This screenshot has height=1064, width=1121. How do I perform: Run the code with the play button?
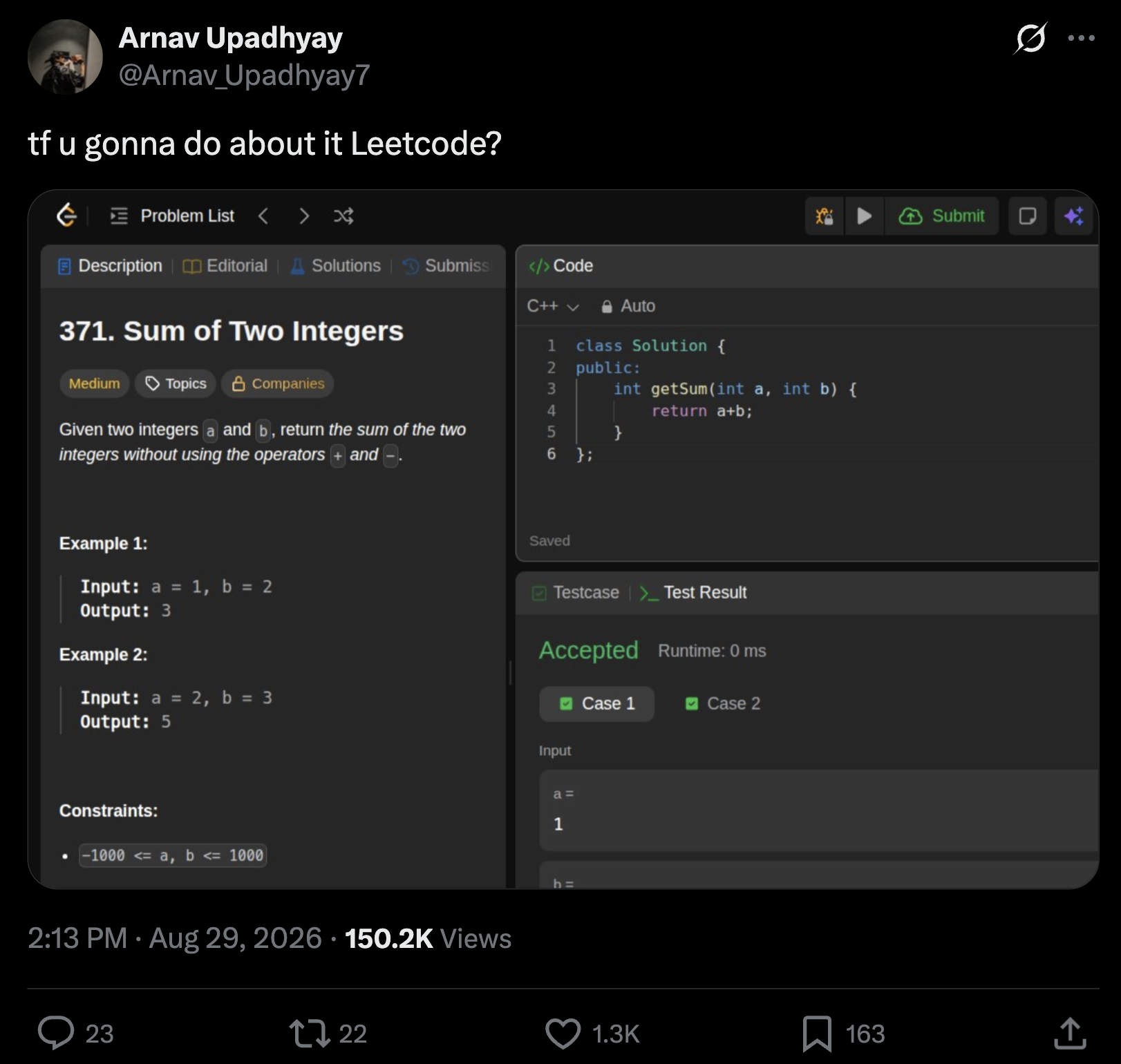pyautogui.click(x=864, y=216)
